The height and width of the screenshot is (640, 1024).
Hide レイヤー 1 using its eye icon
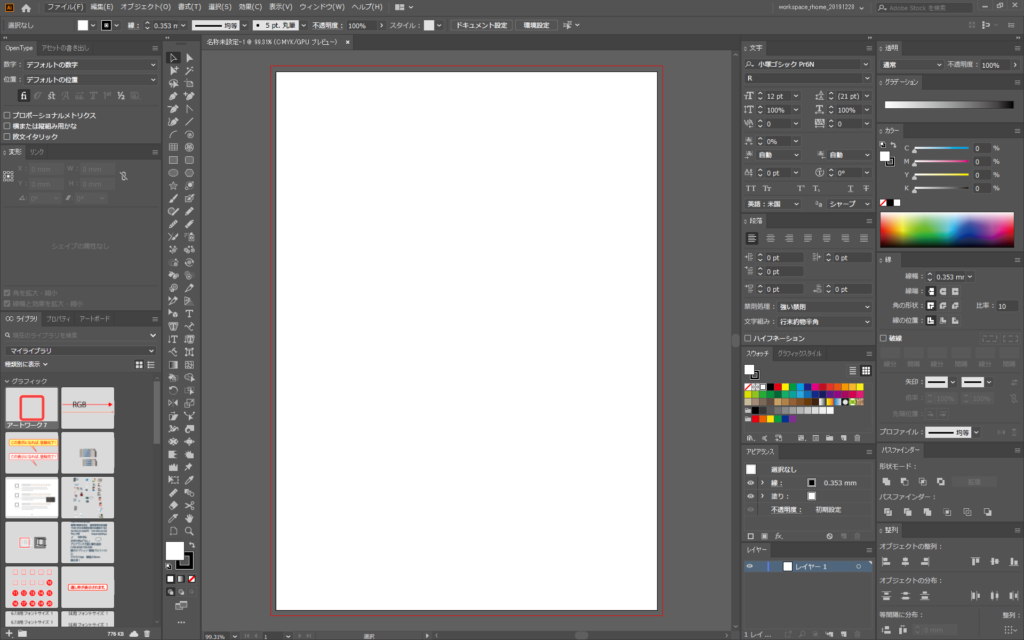[x=751, y=567]
